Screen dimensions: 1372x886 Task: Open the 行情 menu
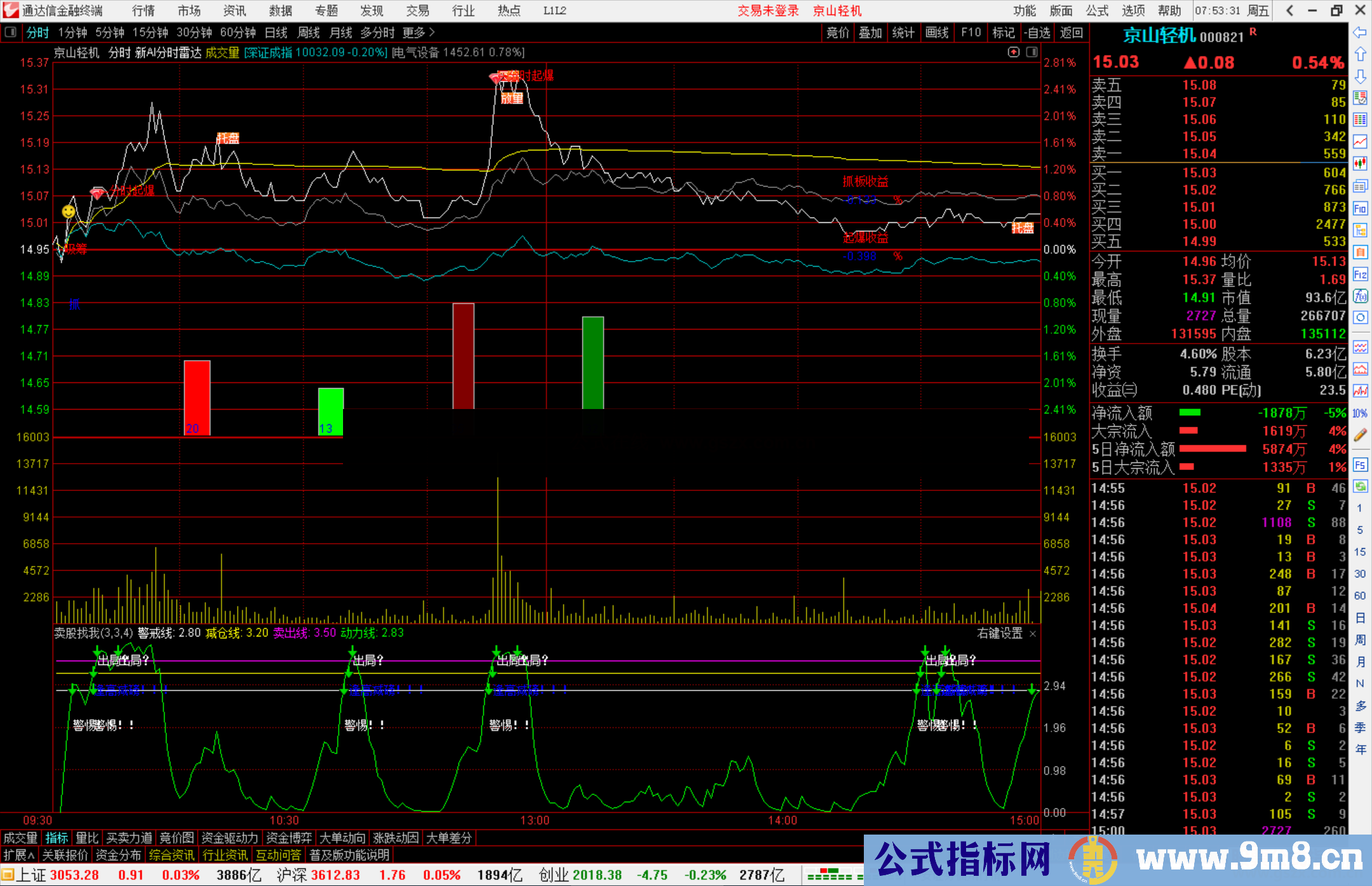click(x=143, y=11)
